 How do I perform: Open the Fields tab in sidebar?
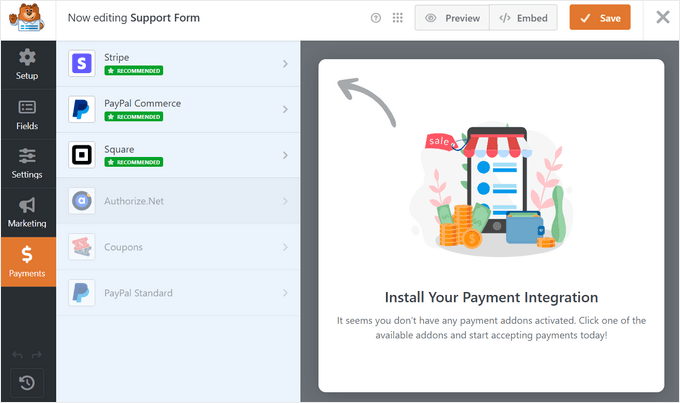[28, 114]
